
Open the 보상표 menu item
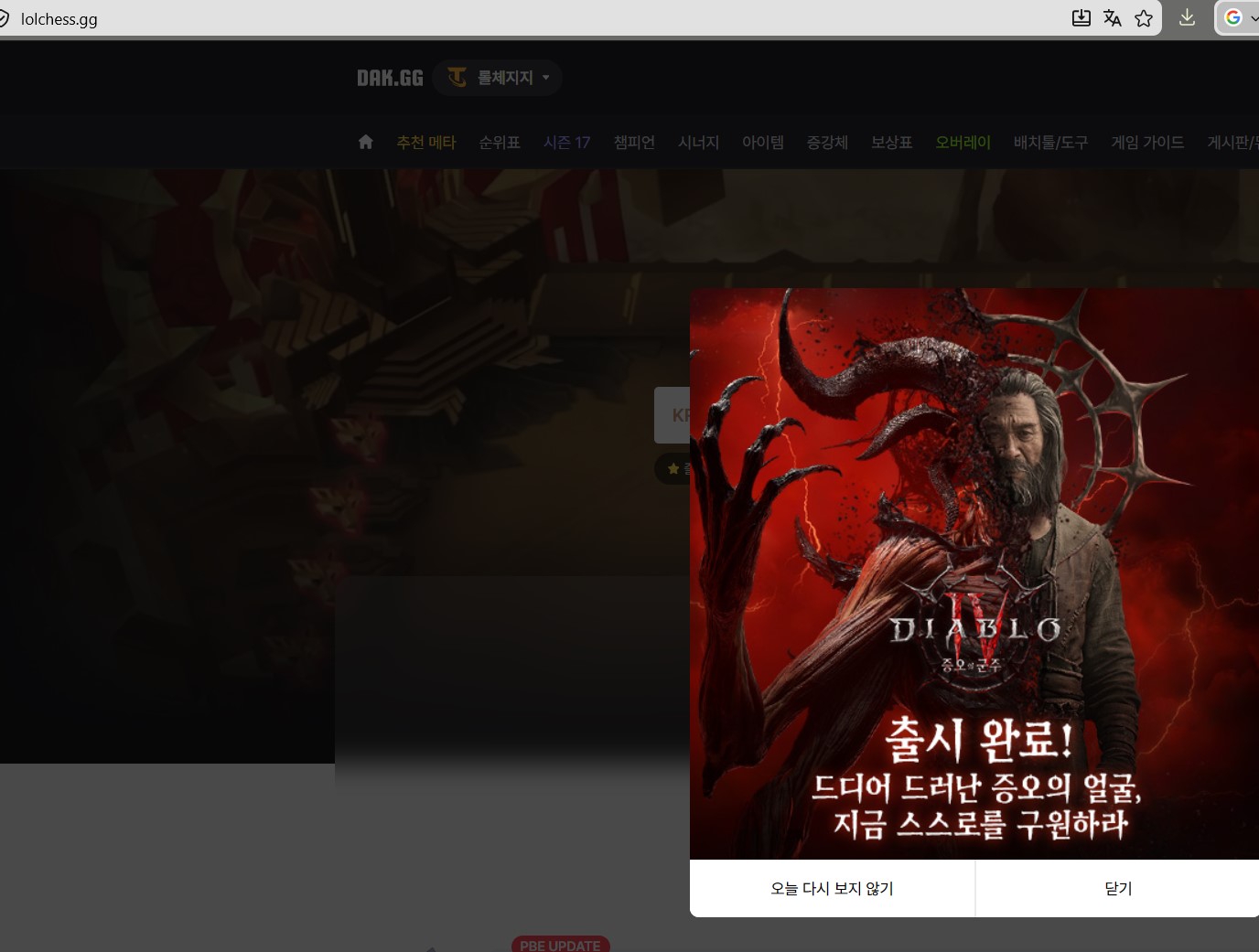(x=892, y=143)
